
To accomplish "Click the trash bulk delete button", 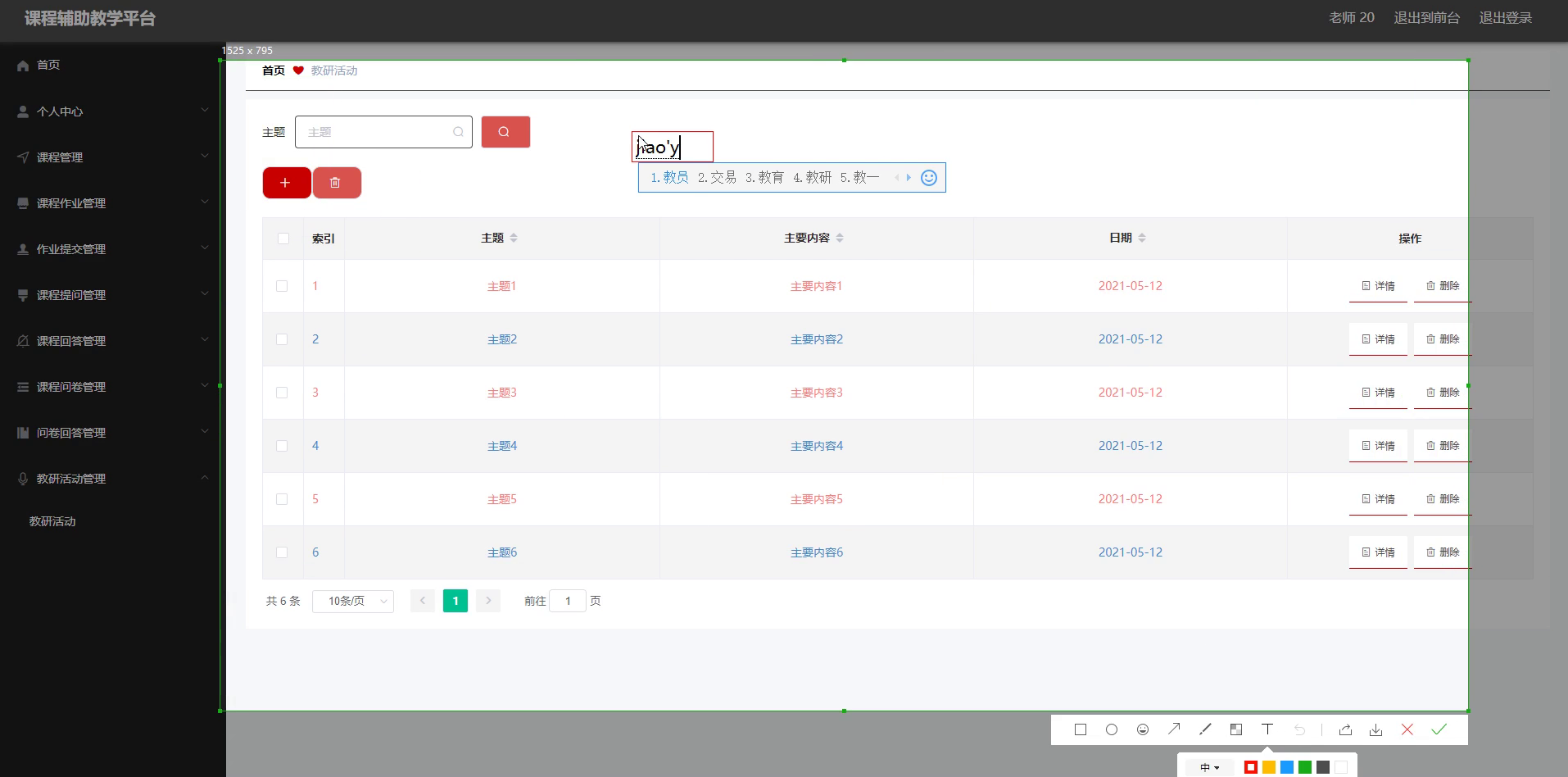I will (x=337, y=183).
